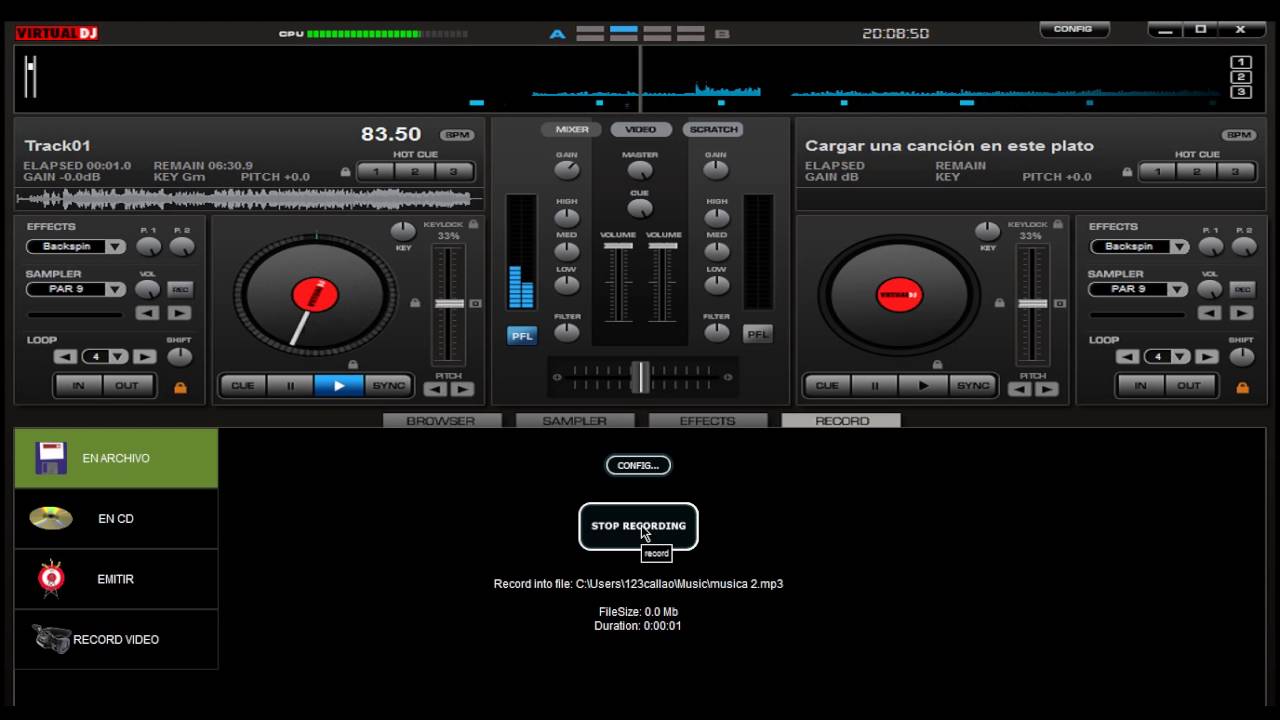
Task: Toggle left deck loop lock icon
Action: (x=181, y=387)
